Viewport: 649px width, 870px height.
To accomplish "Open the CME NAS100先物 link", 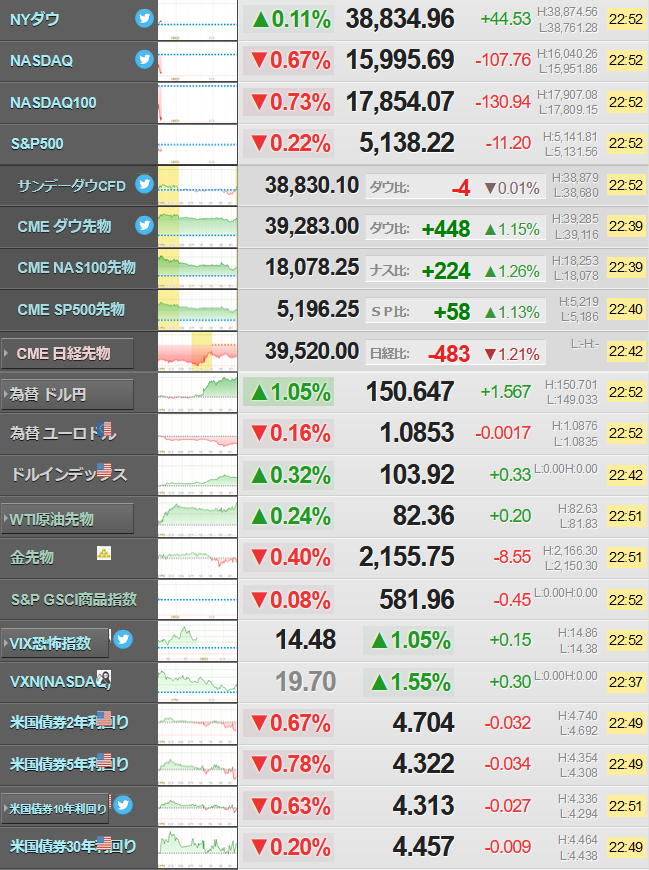I will 77,267.
